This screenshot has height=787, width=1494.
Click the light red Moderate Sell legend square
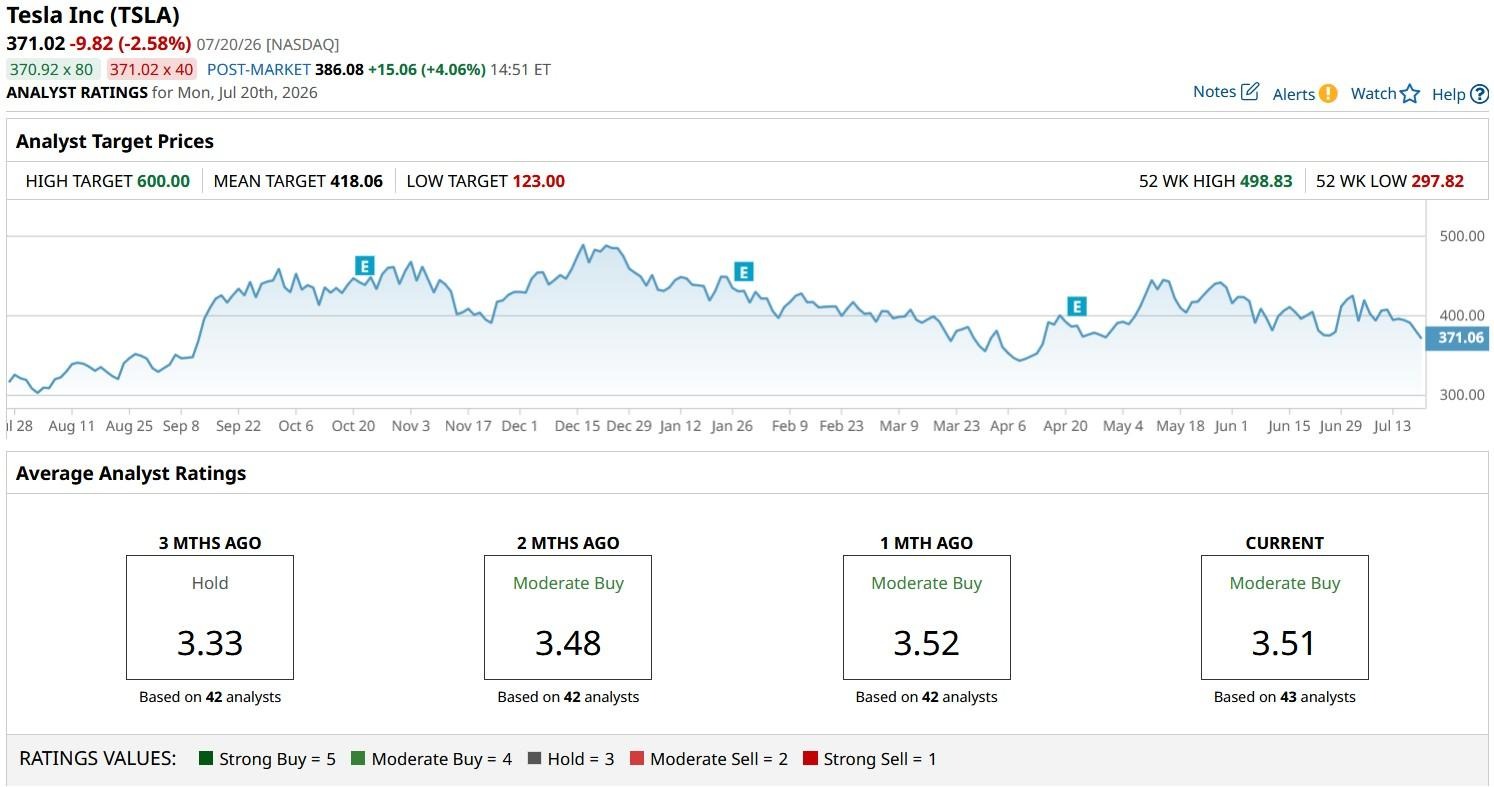(x=636, y=759)
